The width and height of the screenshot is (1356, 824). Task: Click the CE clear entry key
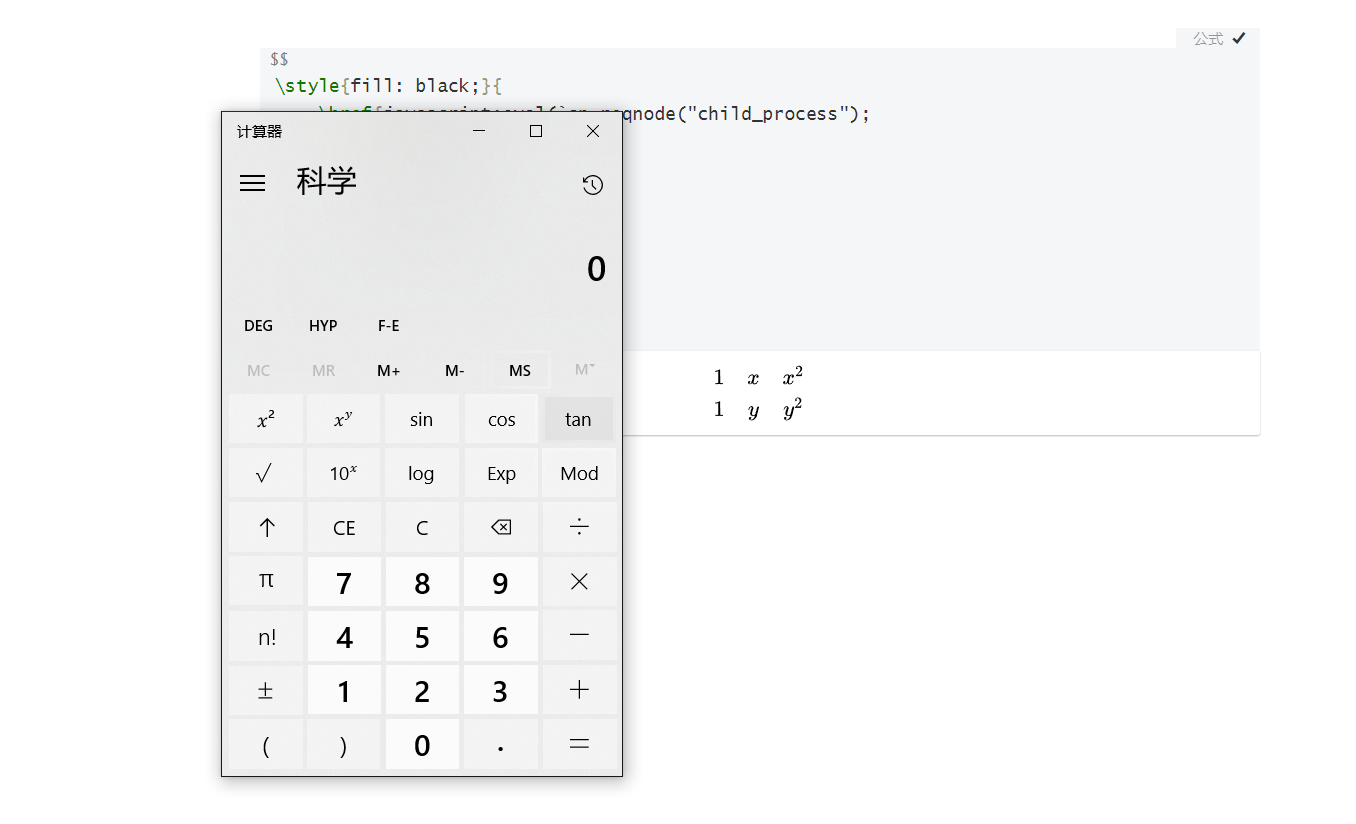343,527
